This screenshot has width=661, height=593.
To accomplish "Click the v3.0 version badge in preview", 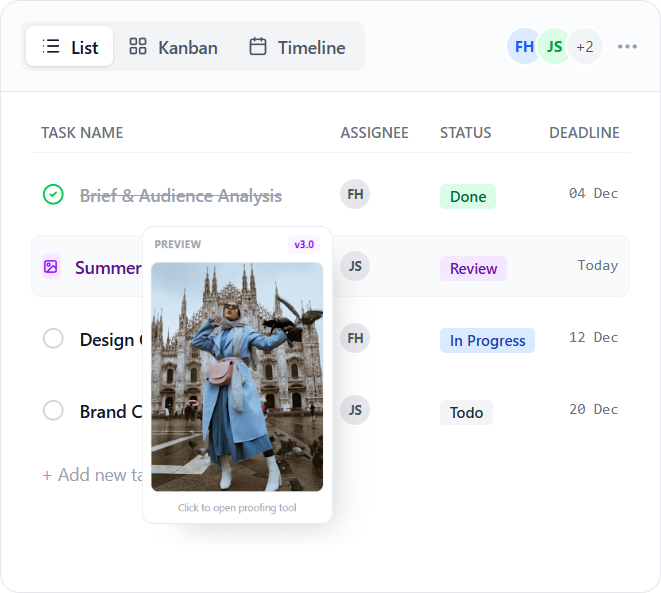I will [302, 244].
